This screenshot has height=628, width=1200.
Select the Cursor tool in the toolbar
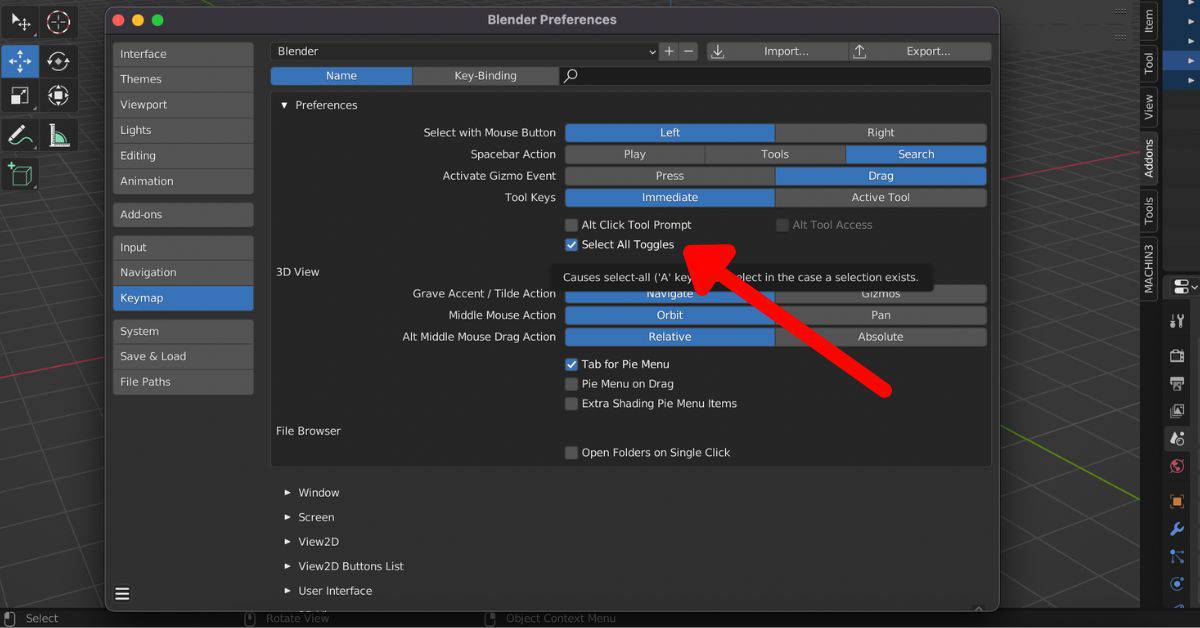[x=58, y=22]
